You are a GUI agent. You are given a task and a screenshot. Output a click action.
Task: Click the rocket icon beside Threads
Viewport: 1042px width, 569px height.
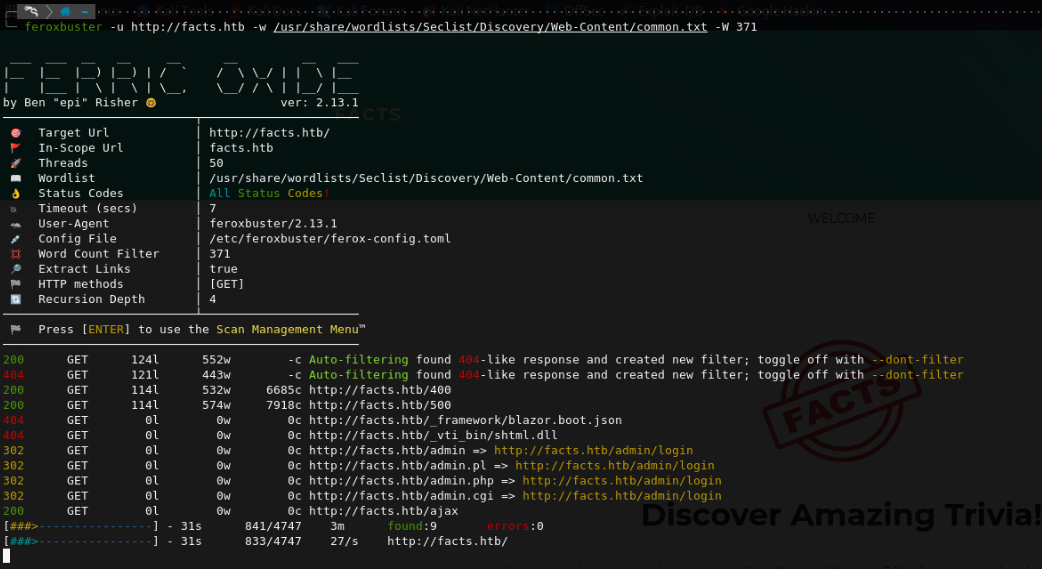point(15,163)
